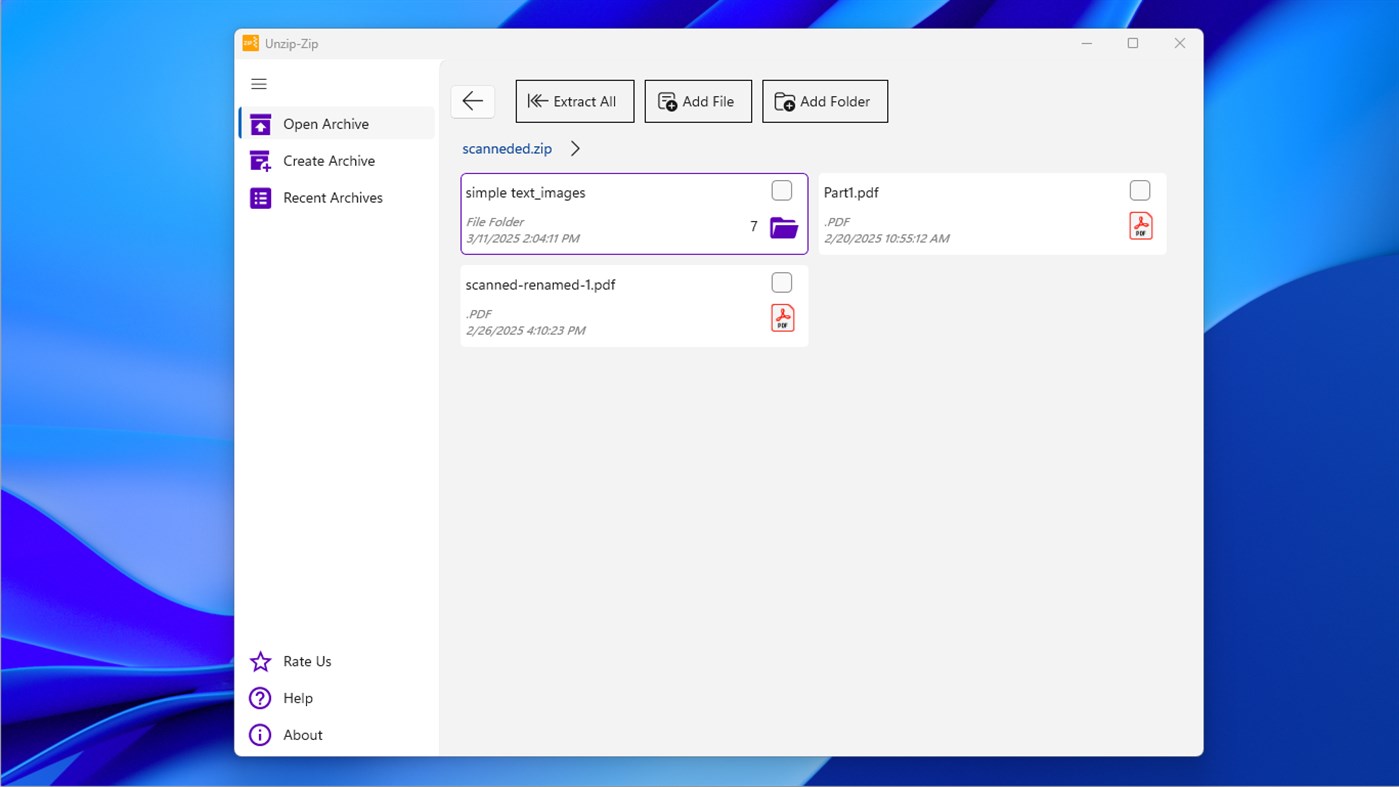Check the simple text_images checkbox
1399x787 pixels.
click(x=781, y=190)
